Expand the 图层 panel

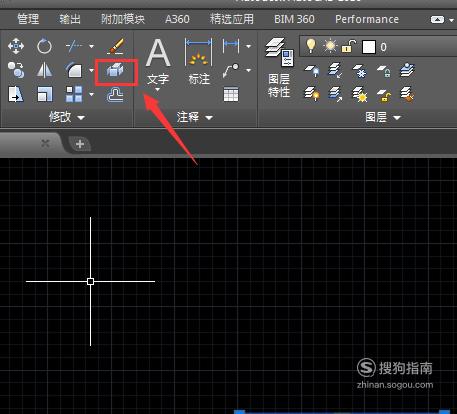tap(383, 117)
